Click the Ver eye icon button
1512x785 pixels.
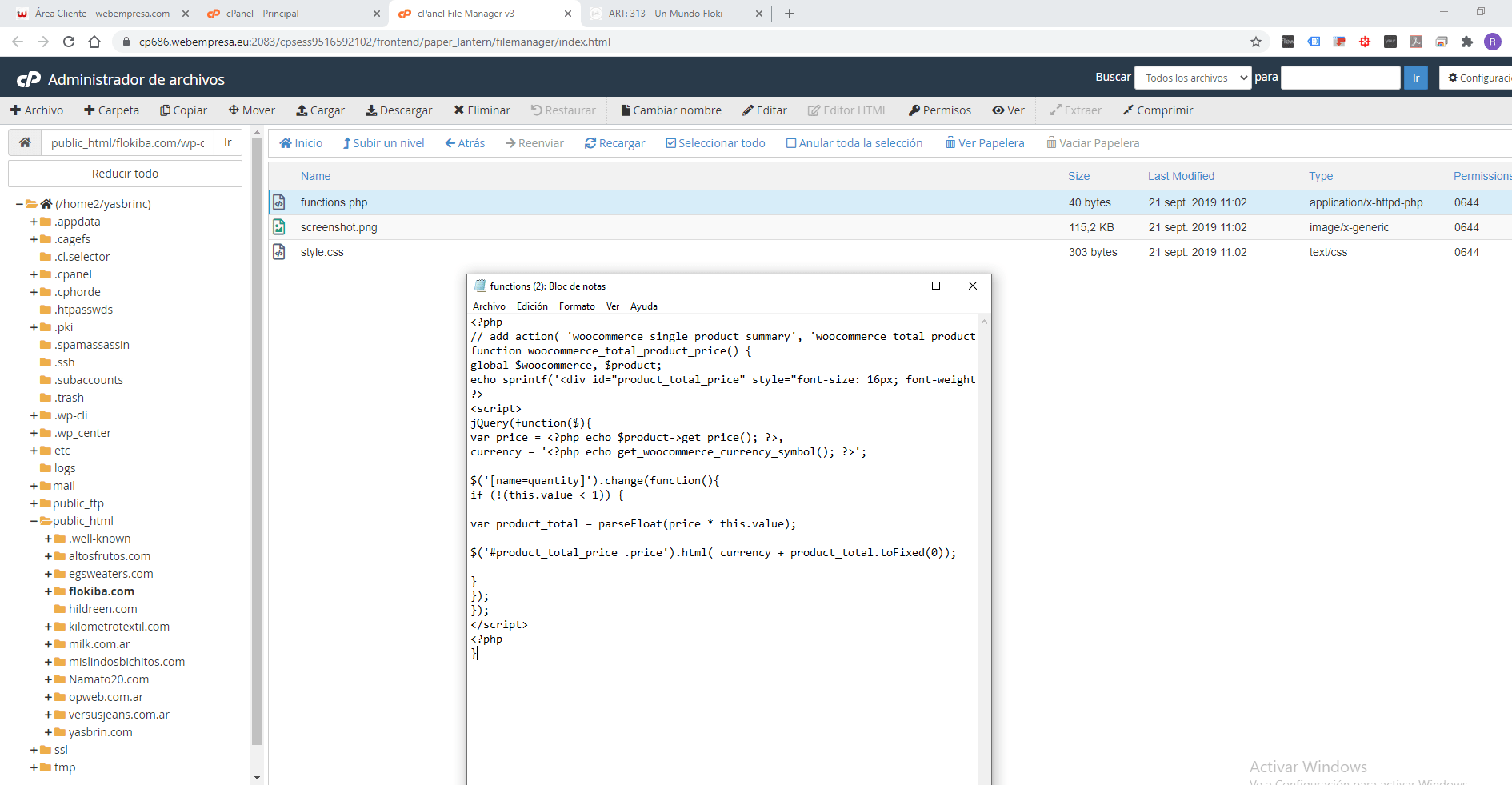click(x=1008, y=110)
